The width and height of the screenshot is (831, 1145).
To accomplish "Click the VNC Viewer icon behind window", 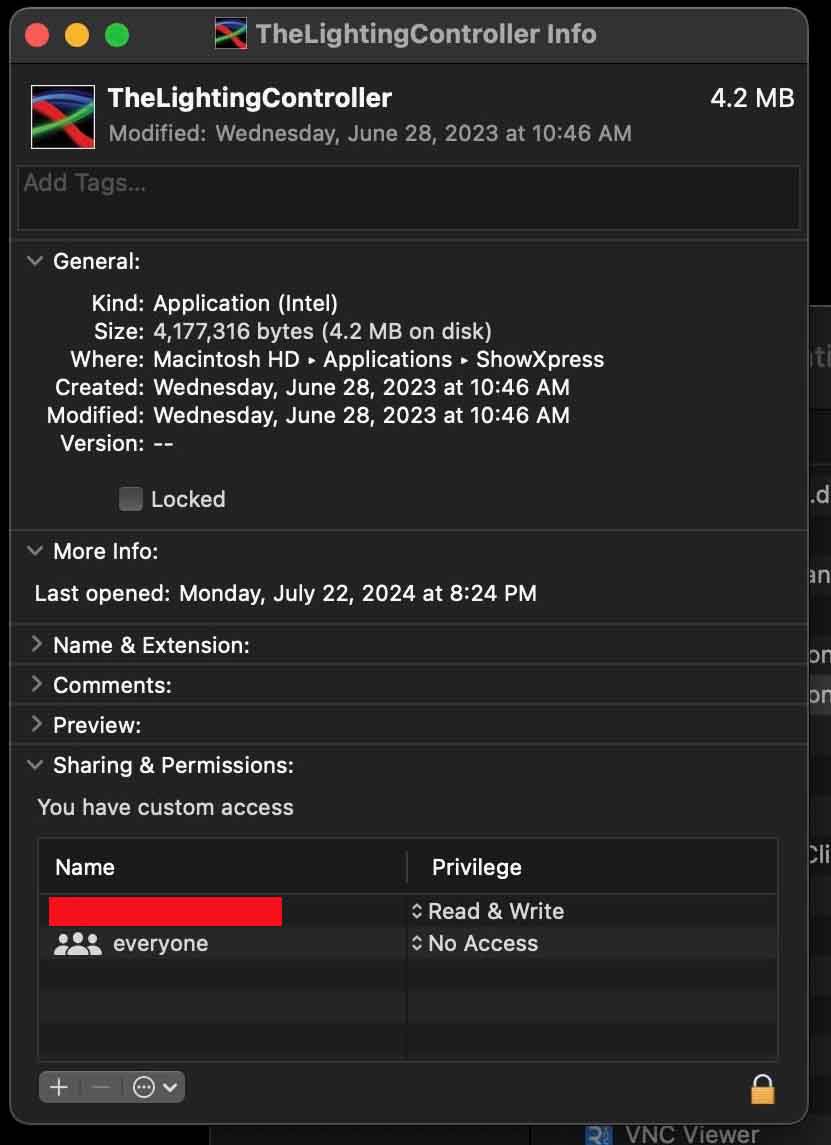I will tap(599, 1135).
